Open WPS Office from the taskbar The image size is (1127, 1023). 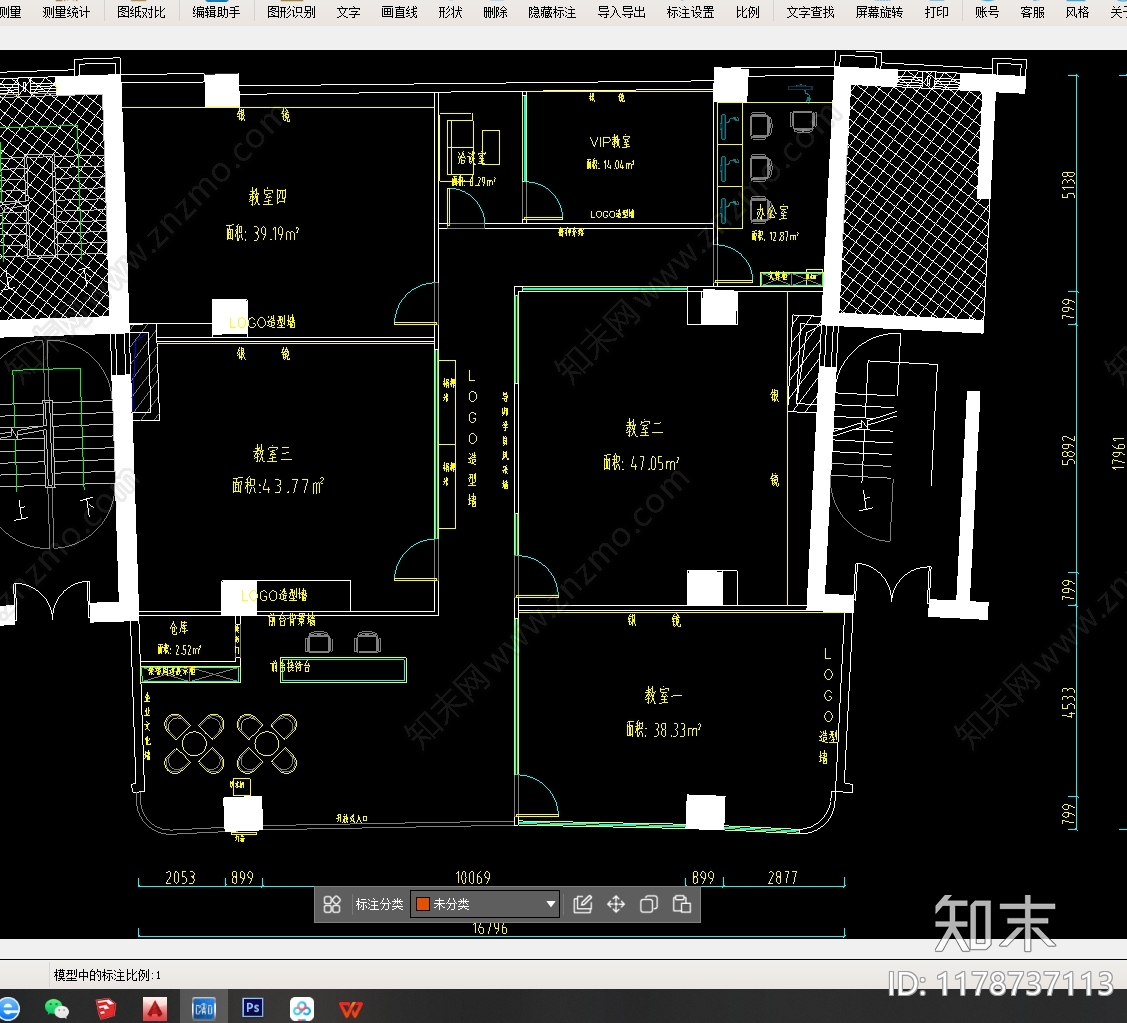tap(351, 1009)
